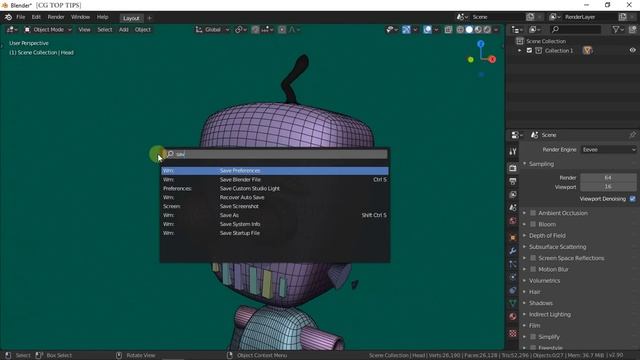The image size is (640, 360).
Task: Expand the Volumetrics panel
Action: coord(544,281)
